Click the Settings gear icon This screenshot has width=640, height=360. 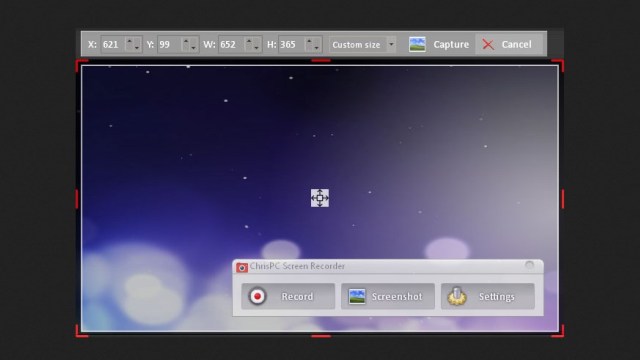[457, 296]
